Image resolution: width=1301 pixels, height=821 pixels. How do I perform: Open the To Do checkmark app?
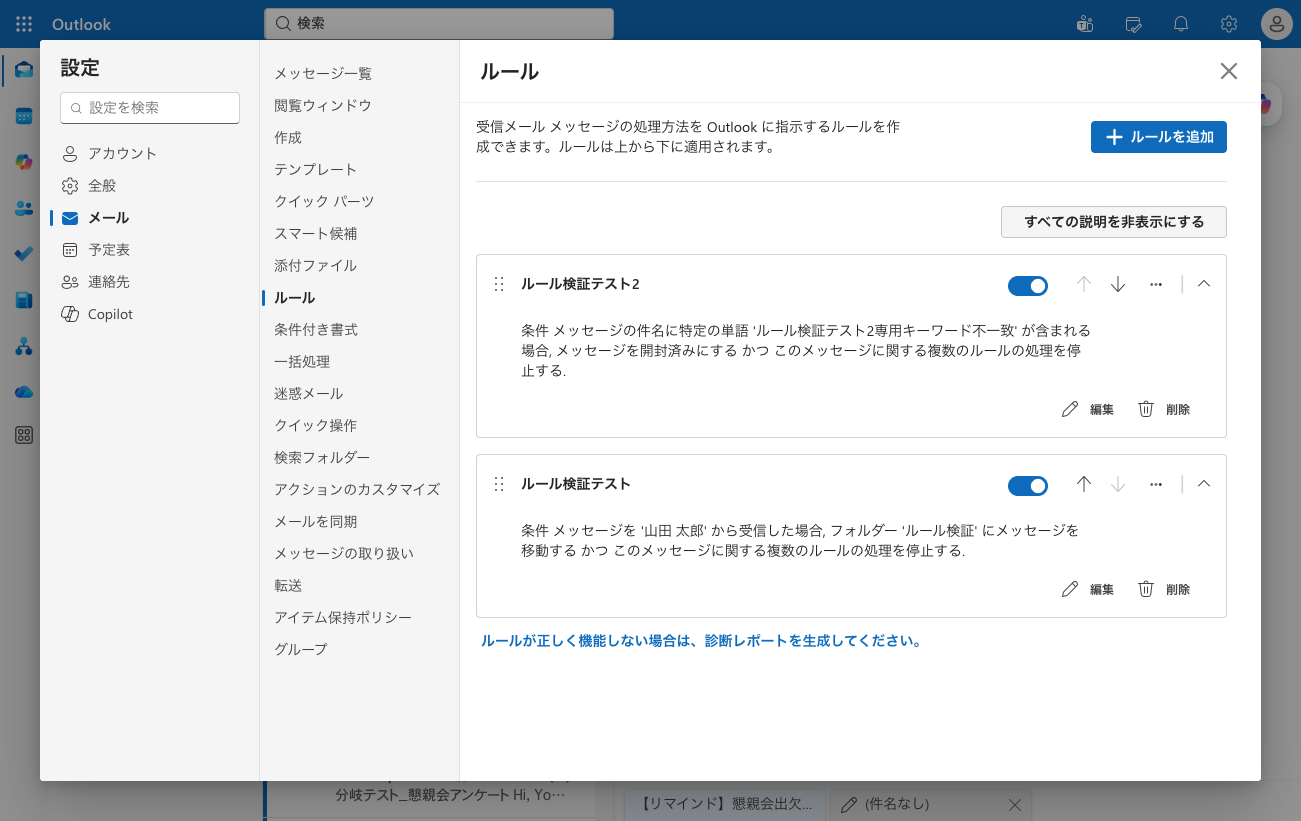coord(24,254)
